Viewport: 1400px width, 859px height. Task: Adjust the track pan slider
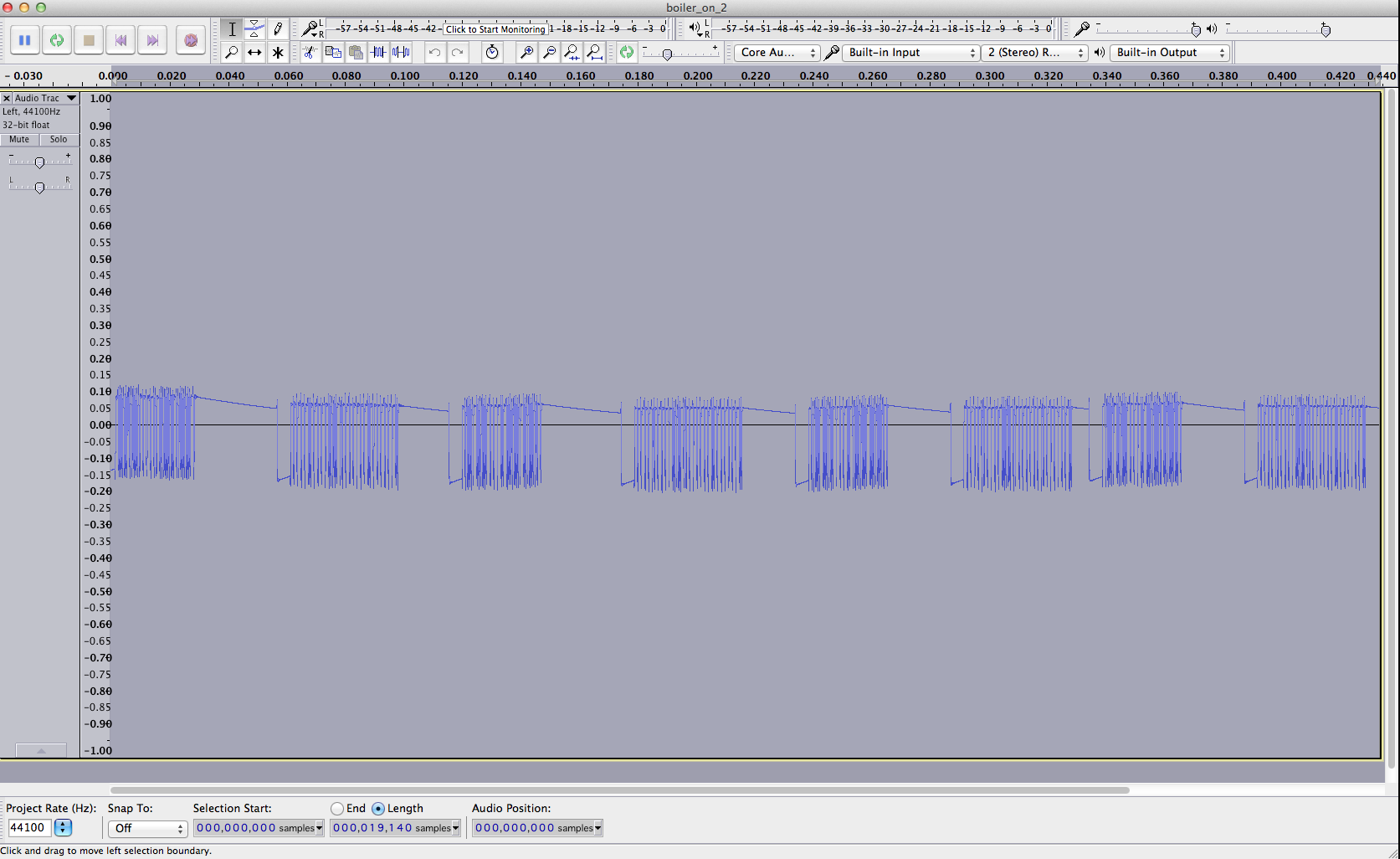click(x=39, y=187)
